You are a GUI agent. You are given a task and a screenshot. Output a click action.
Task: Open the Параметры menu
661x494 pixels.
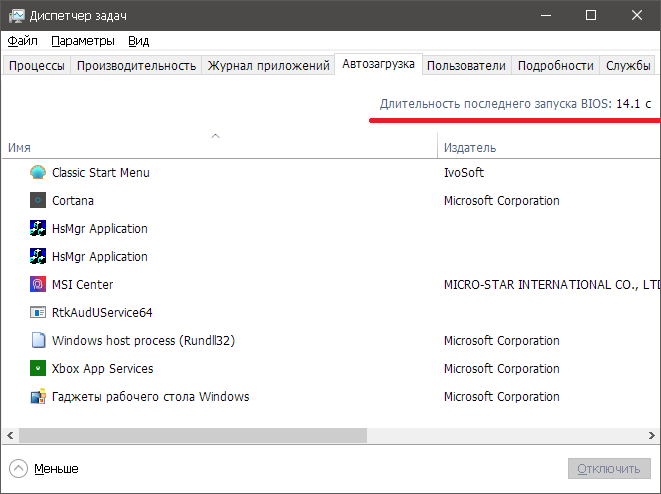point(83,41)
